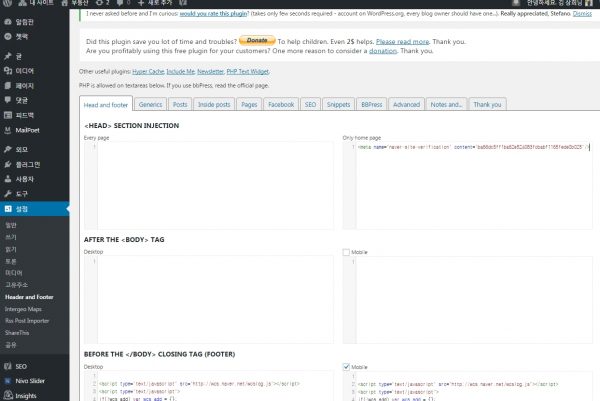The height and width of the screenshot is (401, 600).
Task: Open the site home menu in admin bar
Action: pos(74,3)
